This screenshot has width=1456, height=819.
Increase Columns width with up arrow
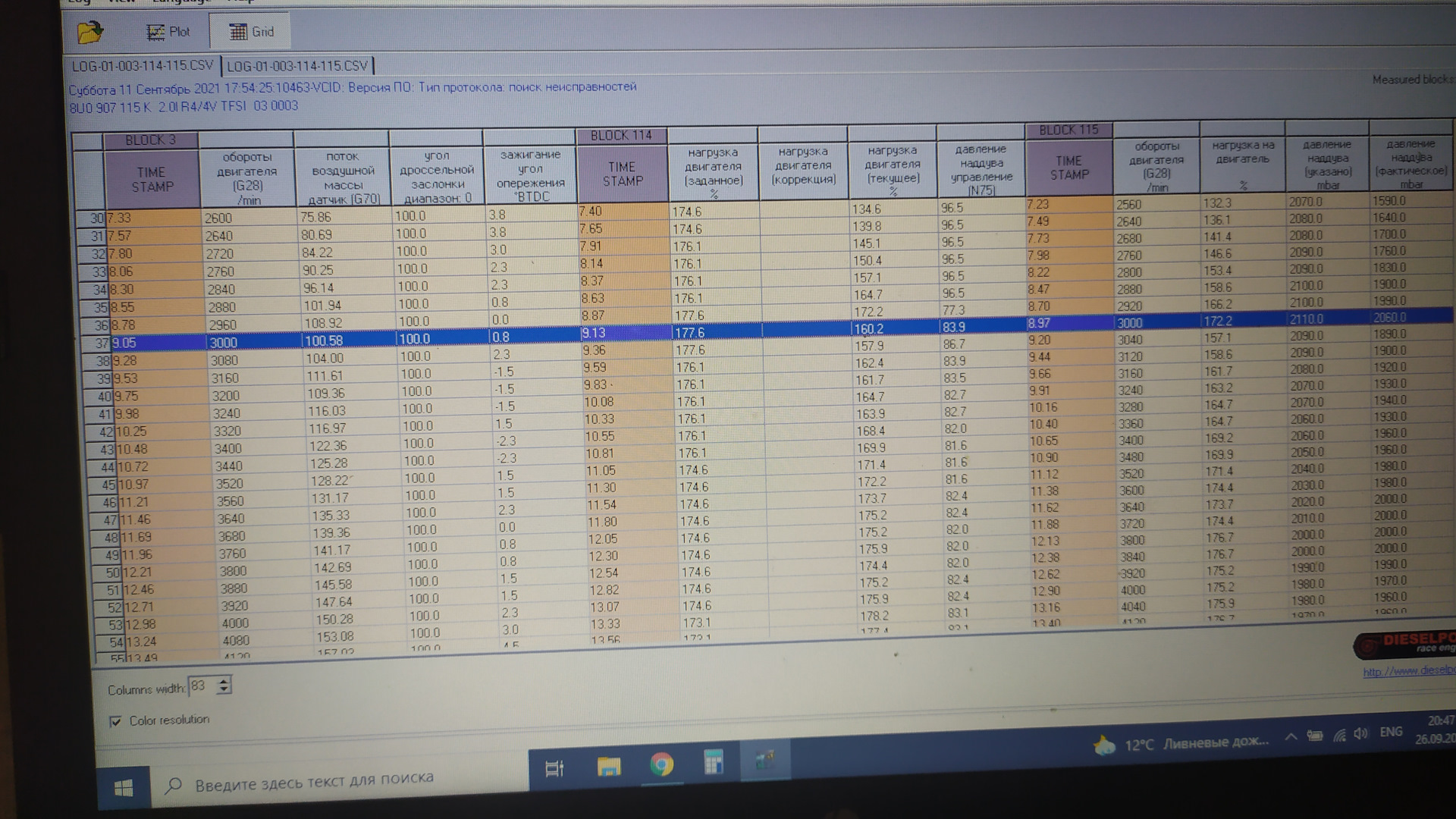224,682
